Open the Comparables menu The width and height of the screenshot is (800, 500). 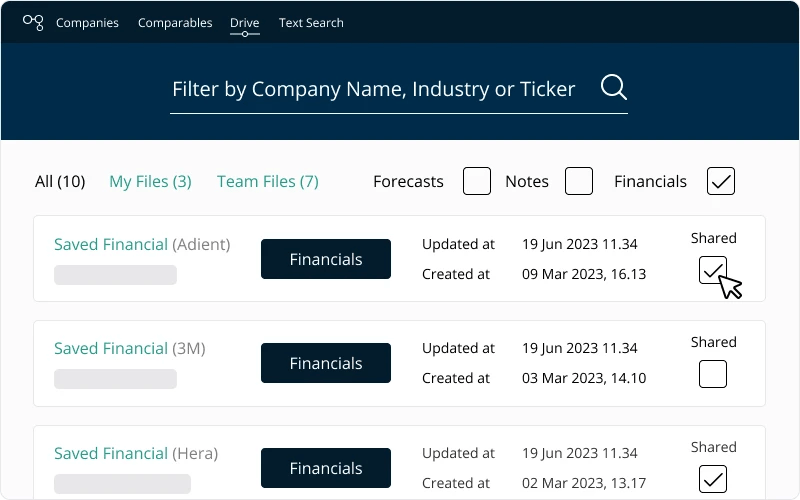coord(175,23)
